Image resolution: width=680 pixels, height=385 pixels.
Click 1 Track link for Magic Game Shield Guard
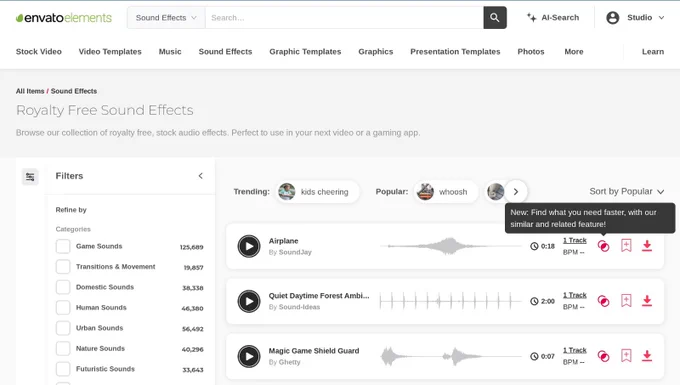pos(575,350)
